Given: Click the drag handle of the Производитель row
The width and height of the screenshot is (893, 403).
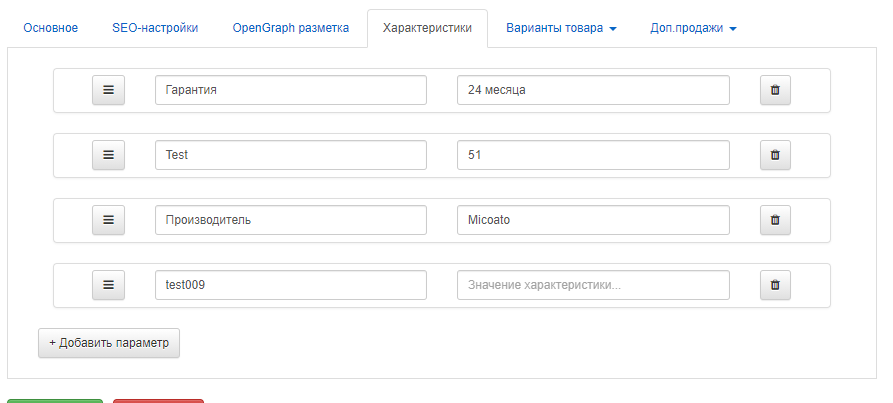Looking at the screenshot, I should (108, 220).
